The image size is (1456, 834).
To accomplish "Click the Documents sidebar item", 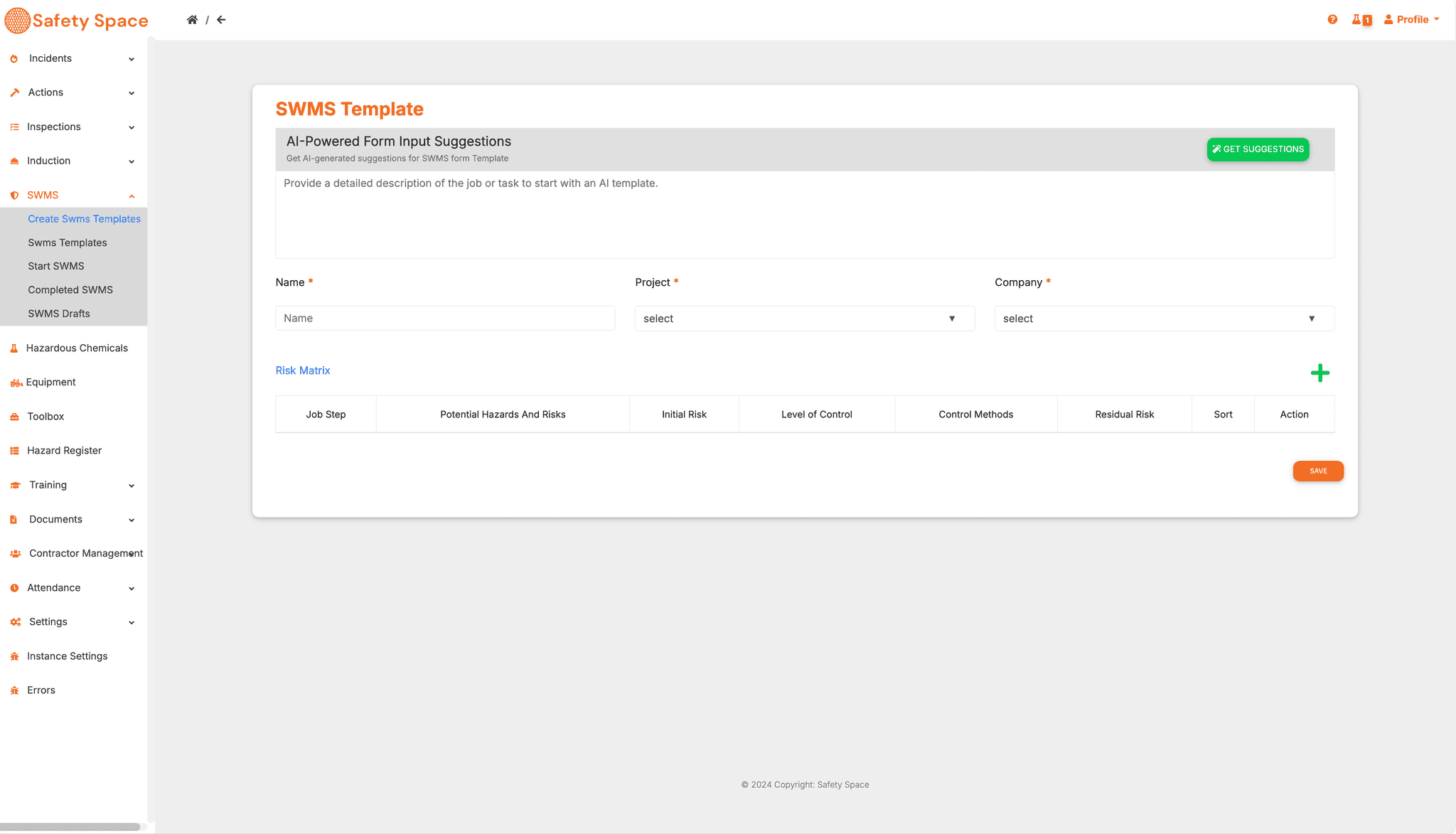I will tap(55, 520).
